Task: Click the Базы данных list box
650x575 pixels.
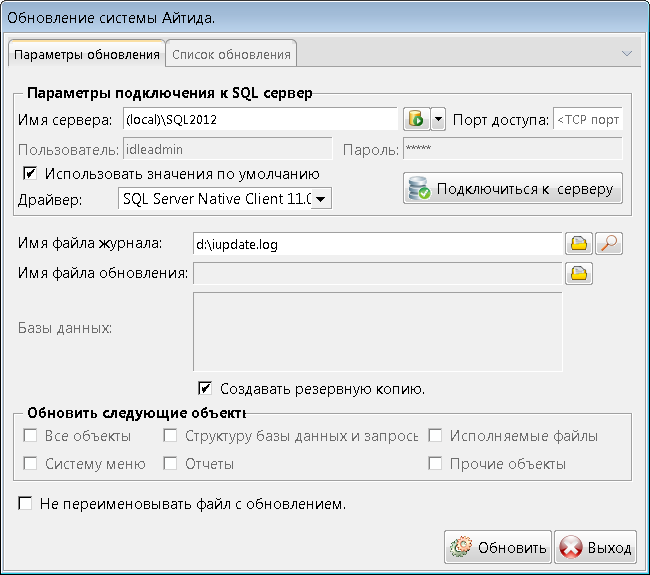Action: click(x=378, y=332)
